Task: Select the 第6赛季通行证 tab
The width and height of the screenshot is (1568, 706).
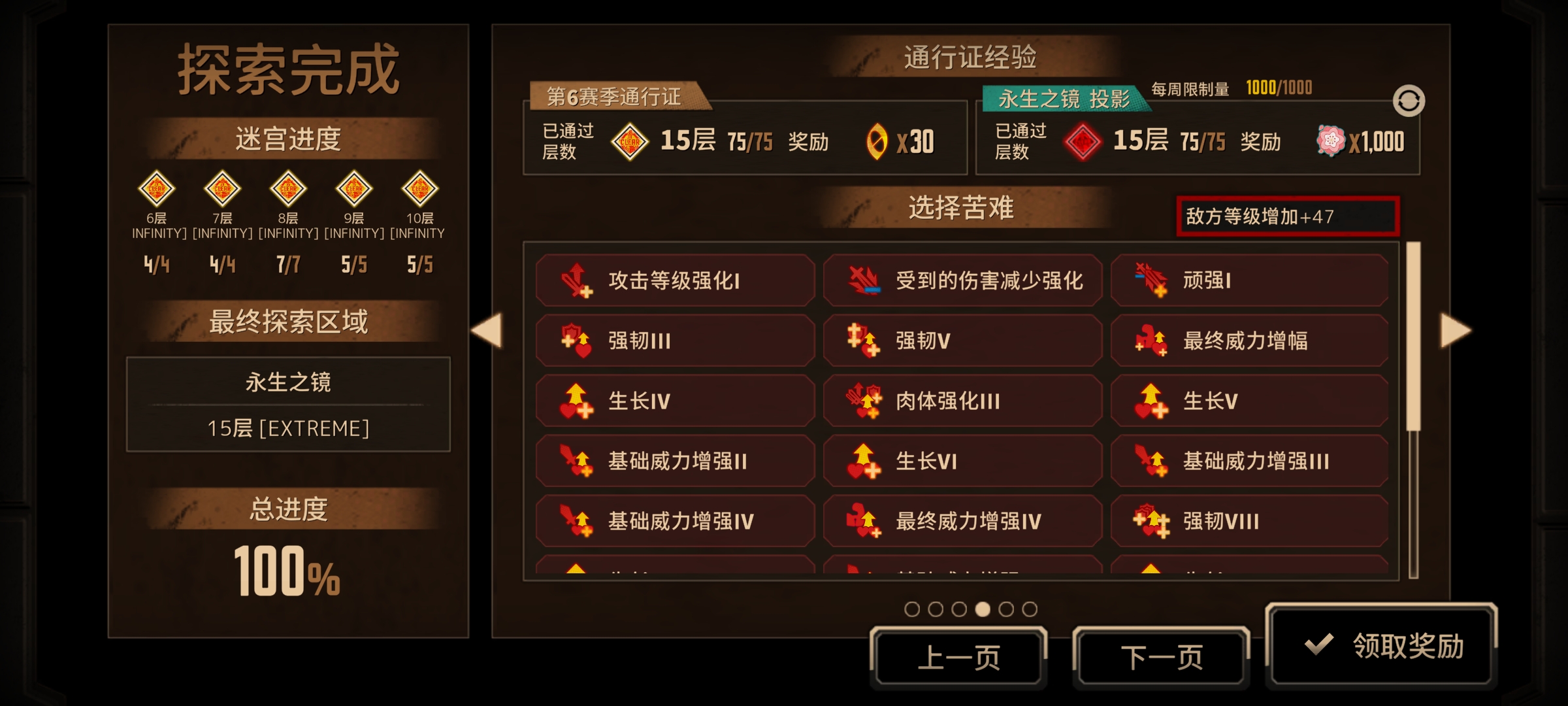Action: (617, 97)
